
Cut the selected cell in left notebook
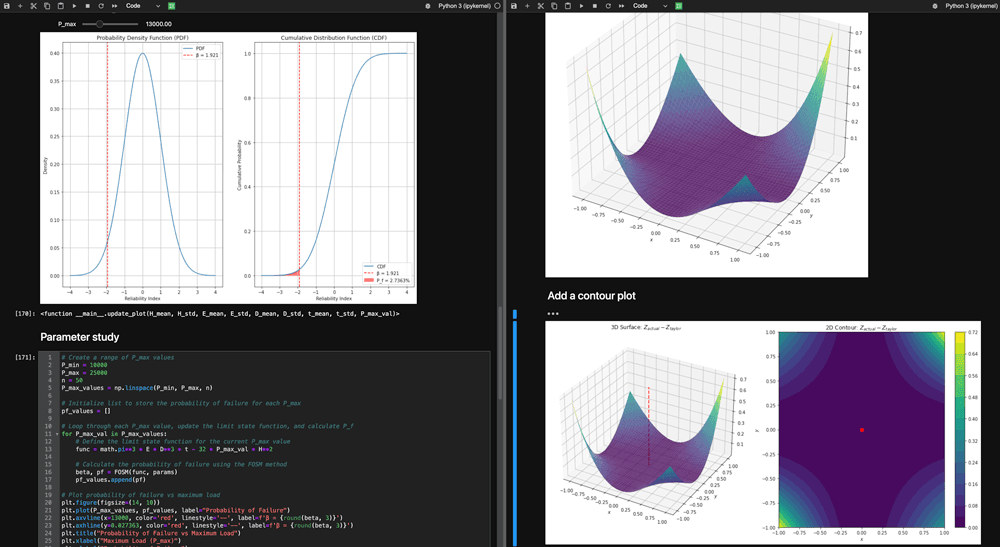click(x=33, y=6)
